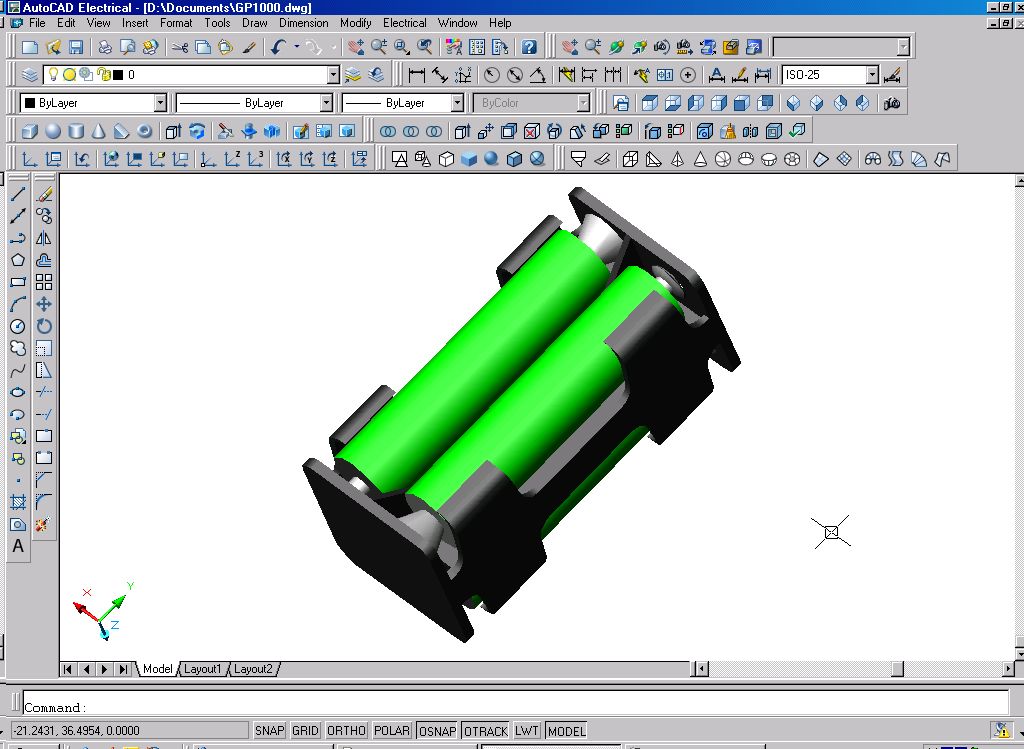
Task: Open the Electrical menu
Action: [x=405, y=23]
